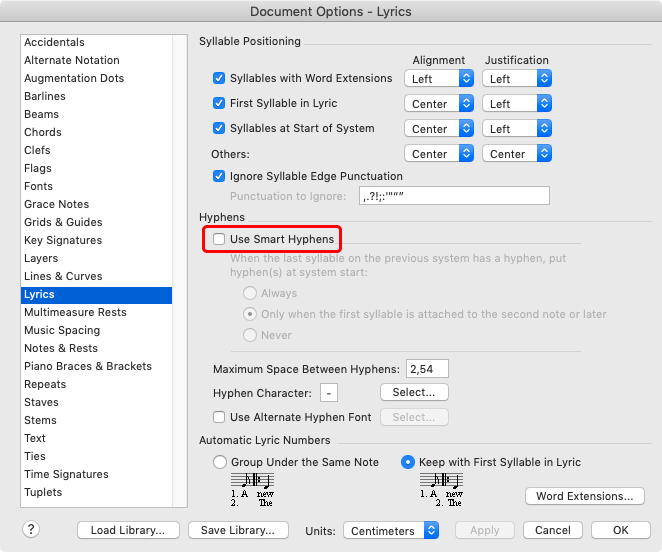Screen dimensions: 662x552
Task: Enable the Use Smart Hyphens checkbox
Action: click(x=220, y=240)
